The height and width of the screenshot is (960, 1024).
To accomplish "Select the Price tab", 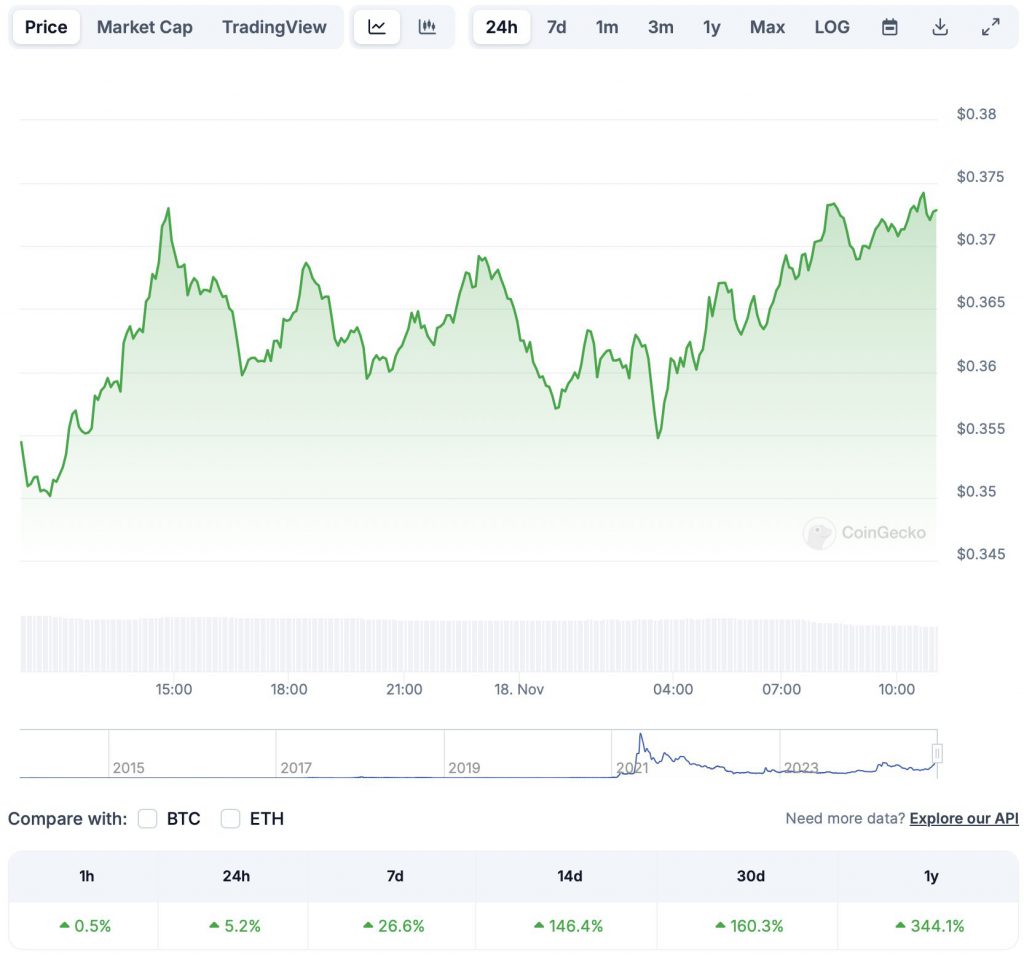I will point(45,27).
